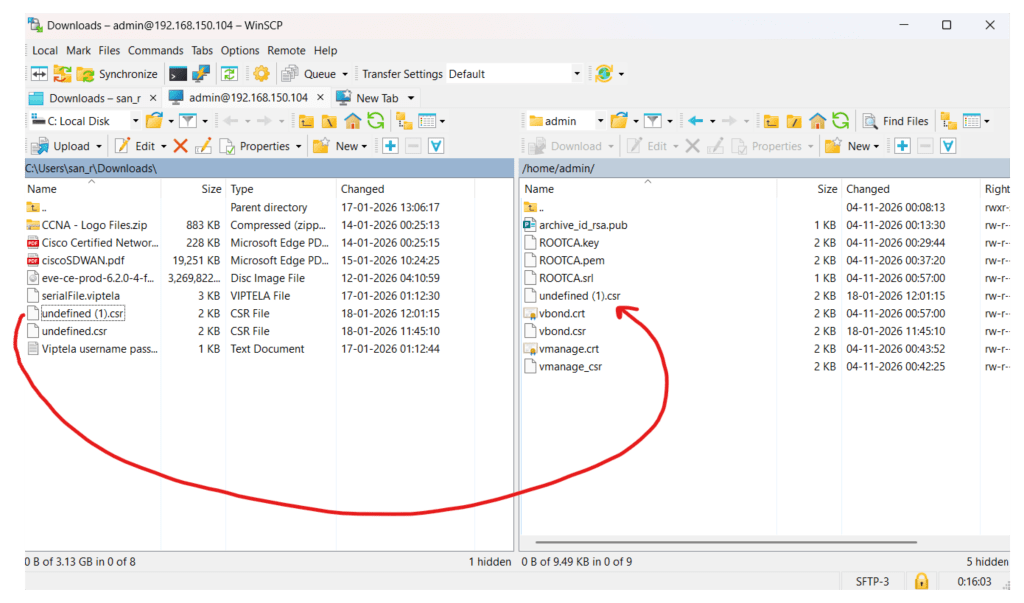Go to remote home directory icon
The height and width of the screenshot is (603, 1024).
click(x=818, y=121)
